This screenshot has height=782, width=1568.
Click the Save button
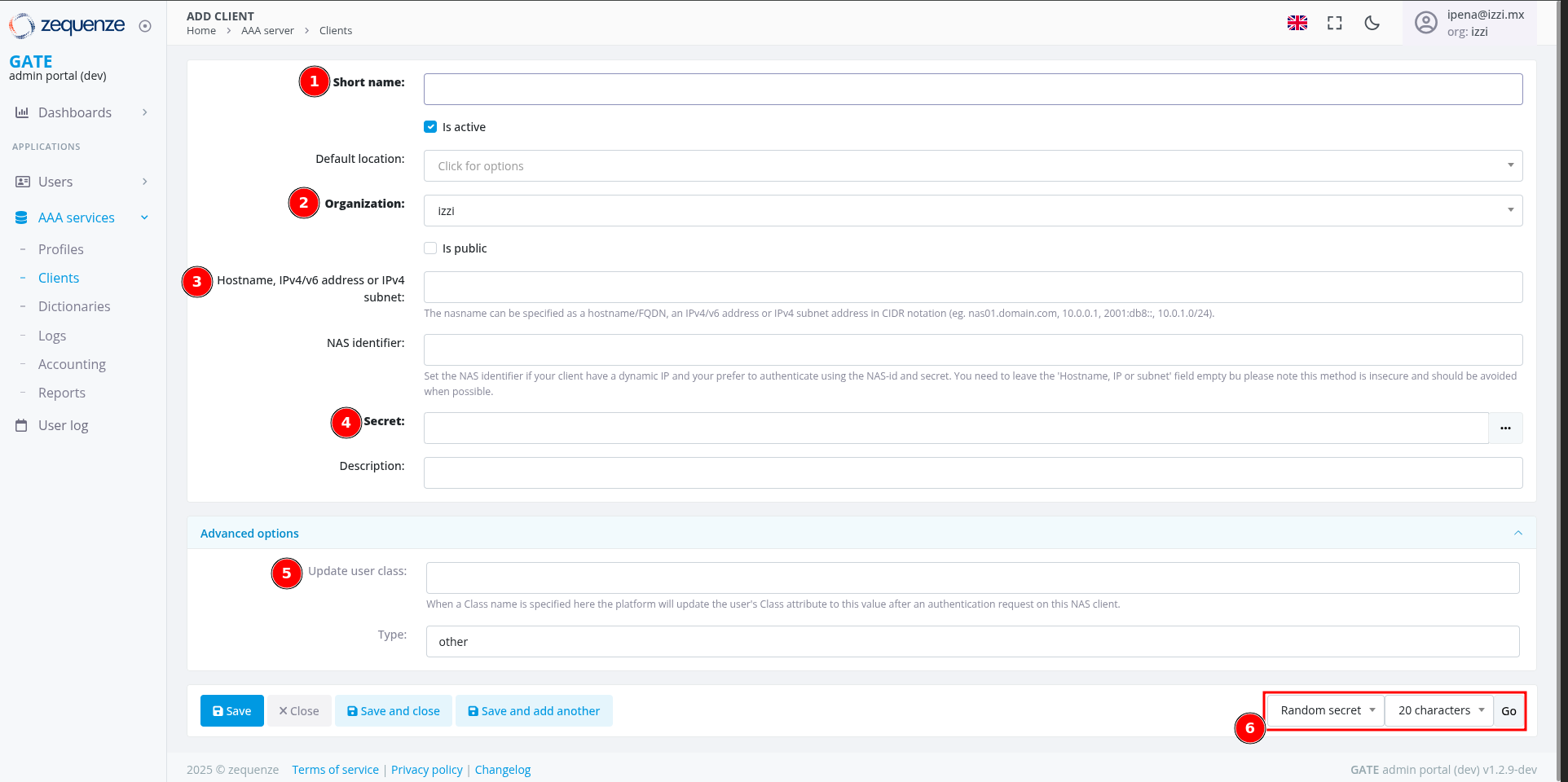click(231, 711)
